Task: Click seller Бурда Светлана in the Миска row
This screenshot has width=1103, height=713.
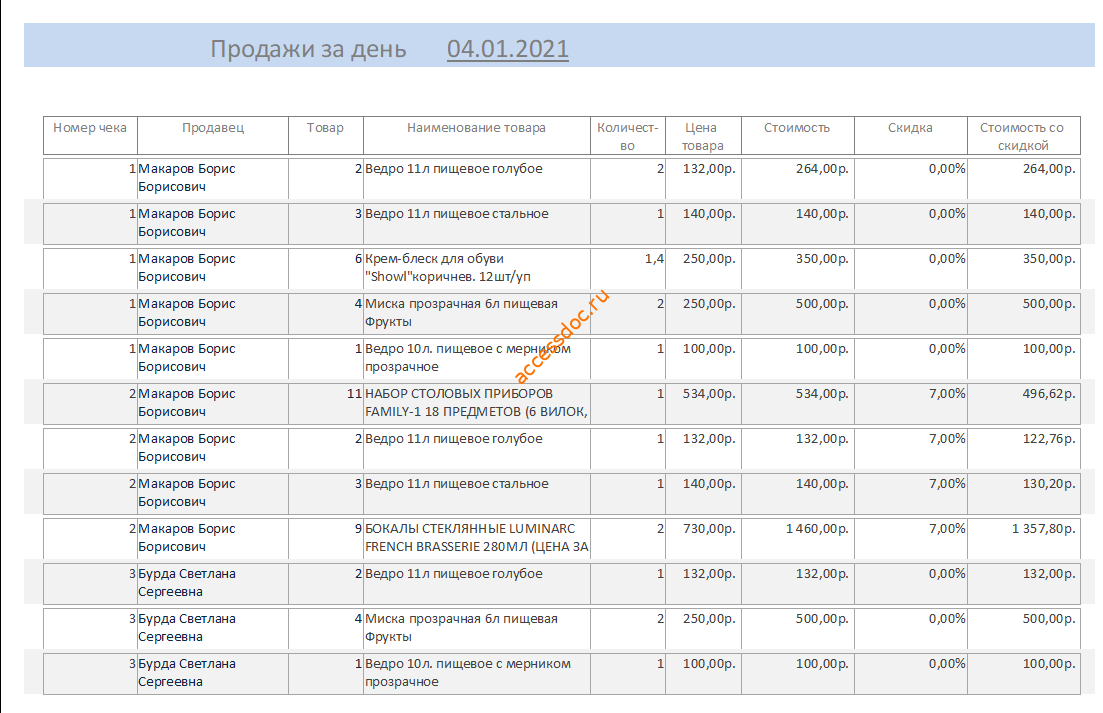Action: (186, 628)
